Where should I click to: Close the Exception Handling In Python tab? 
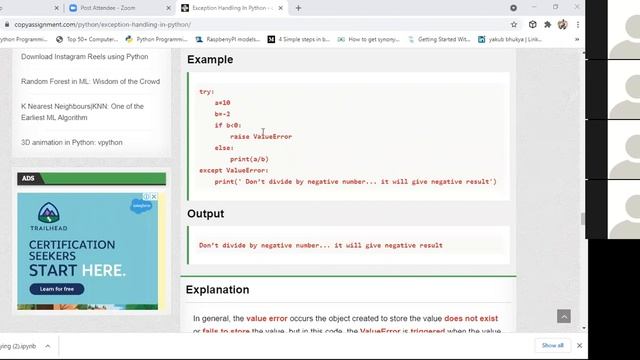(x=280, y=8)
